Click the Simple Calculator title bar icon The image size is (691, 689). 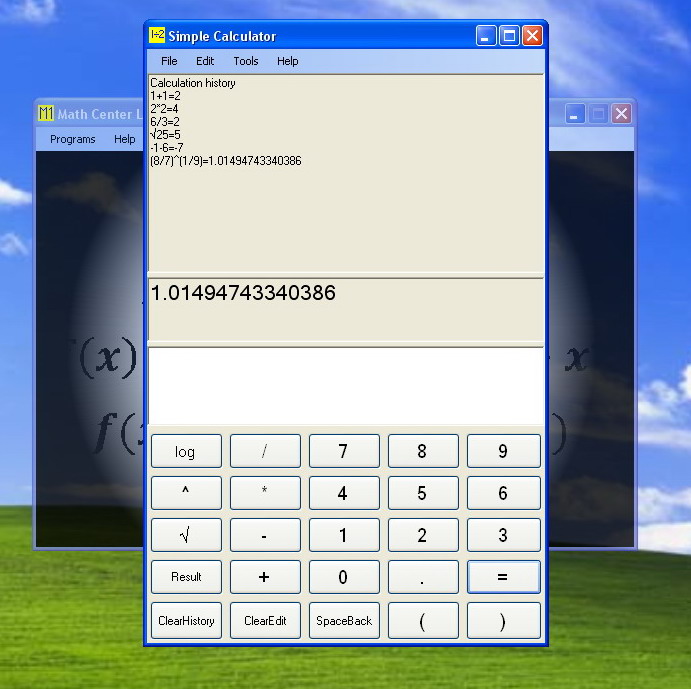157,35
